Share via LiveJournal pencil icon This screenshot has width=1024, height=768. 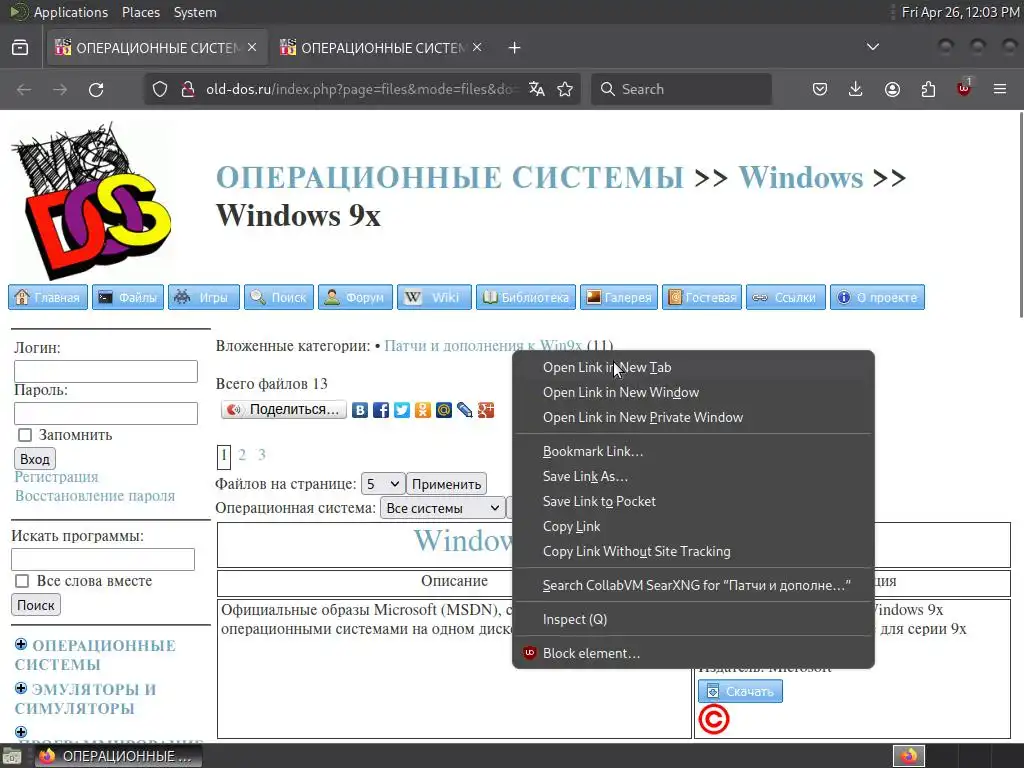tap(464, 410)
